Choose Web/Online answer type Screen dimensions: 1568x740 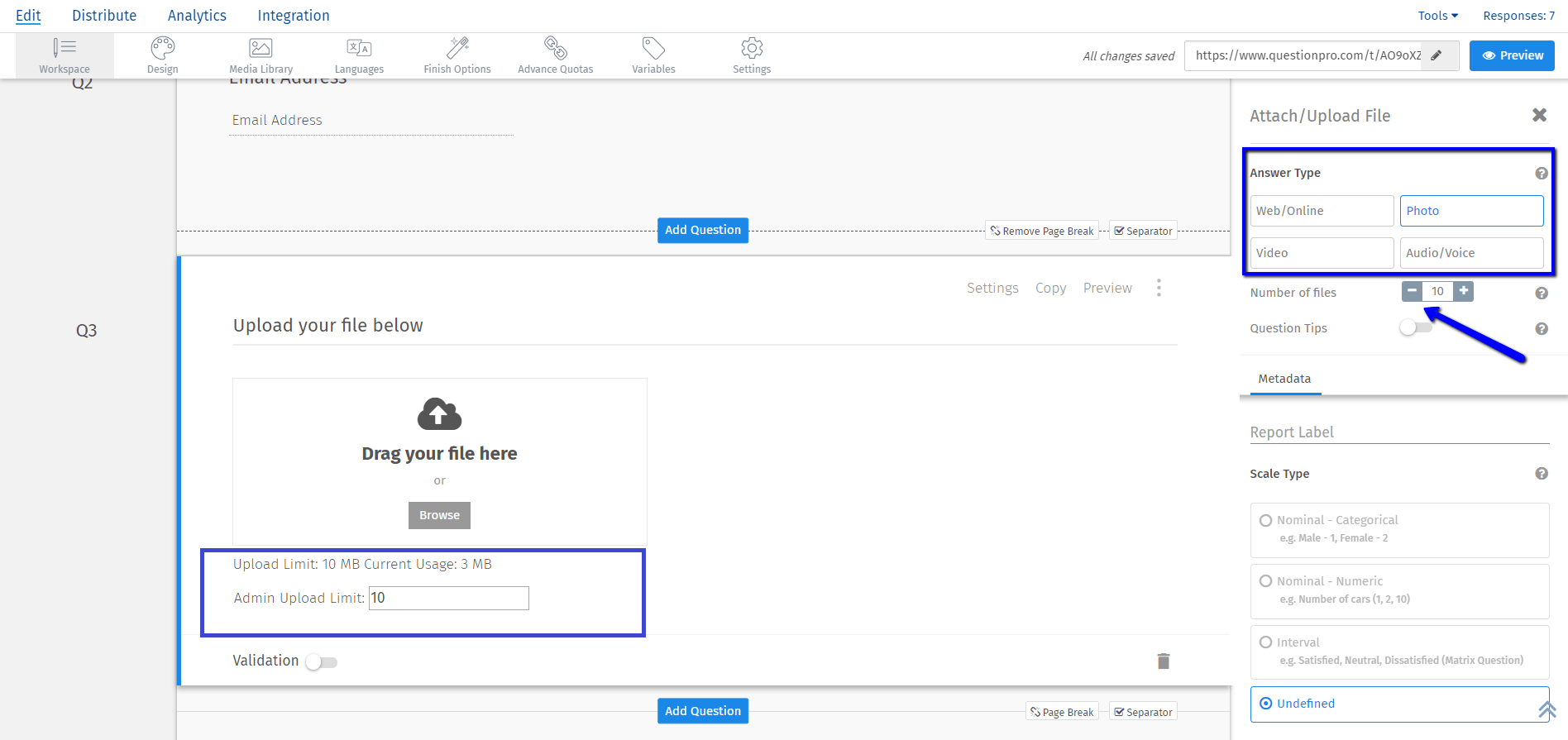tap(1322, 211)
